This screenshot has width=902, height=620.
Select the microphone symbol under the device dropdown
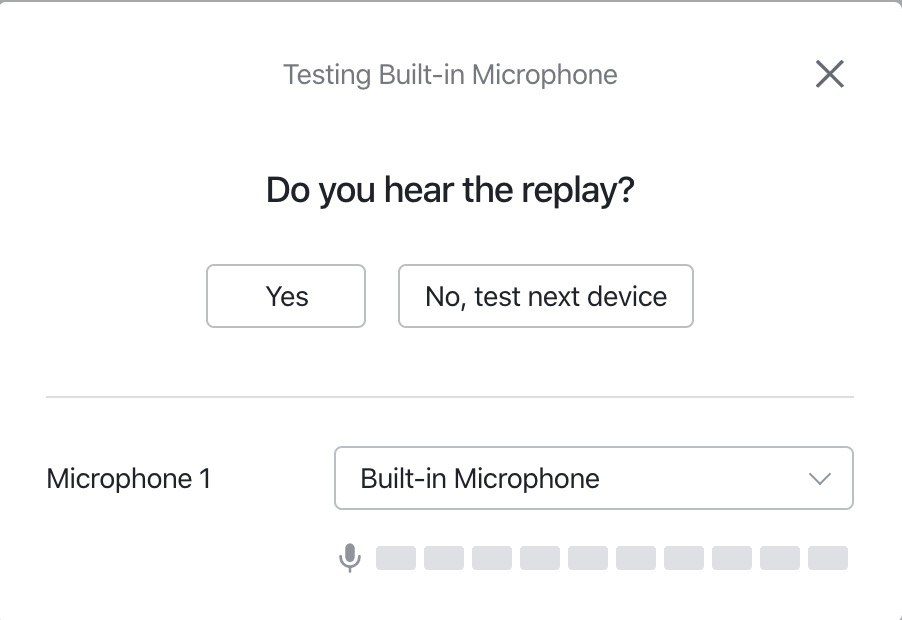click(350, 557)
